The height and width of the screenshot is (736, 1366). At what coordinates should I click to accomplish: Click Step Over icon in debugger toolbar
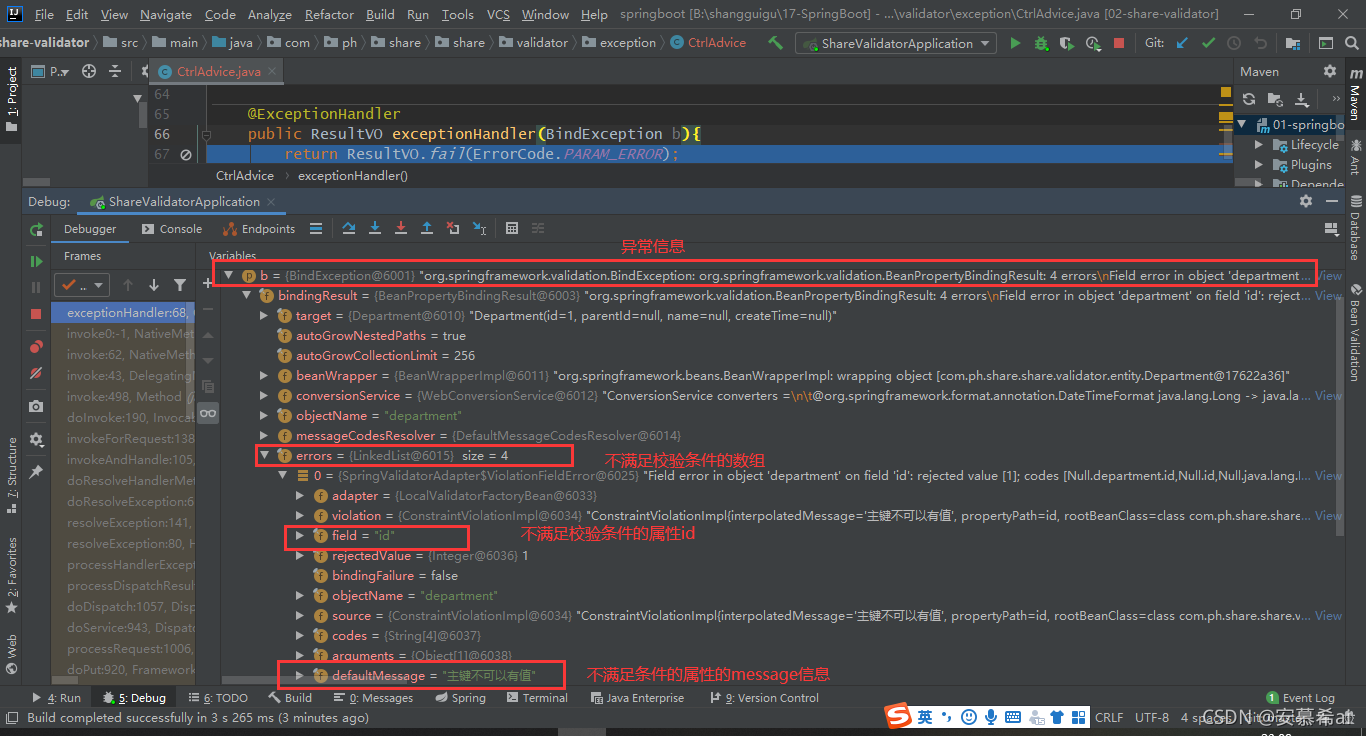[349, 228]
